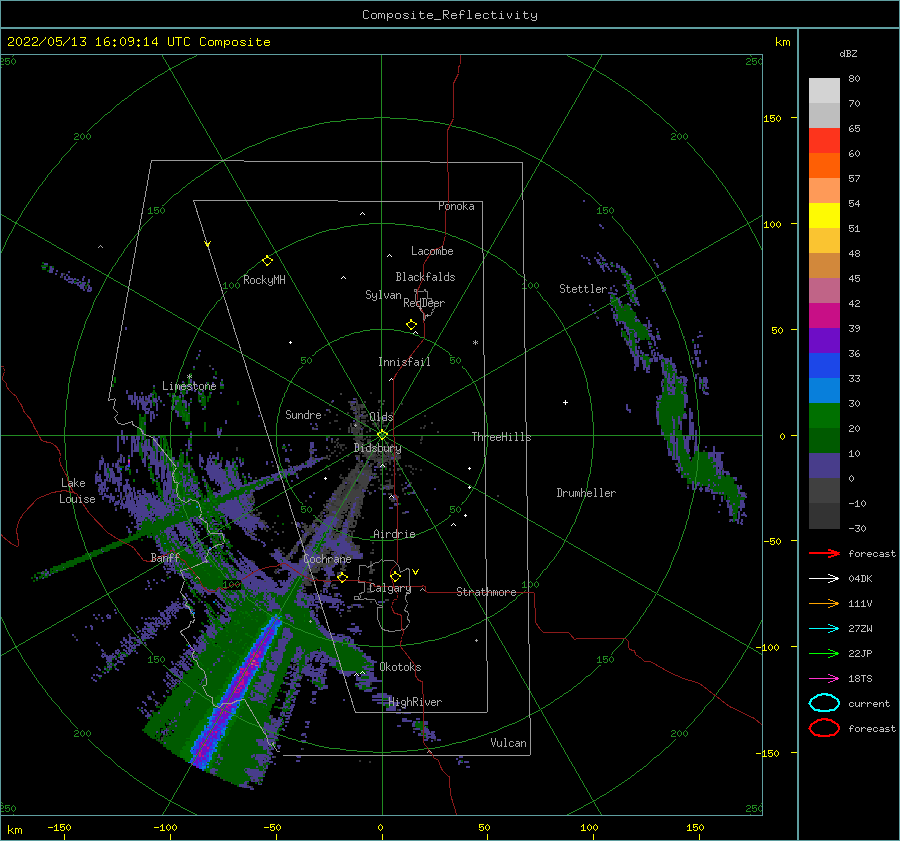900x841 pixels.
Task: Click the cyan 27ZW arrow icon
Action: click(824, 629)
